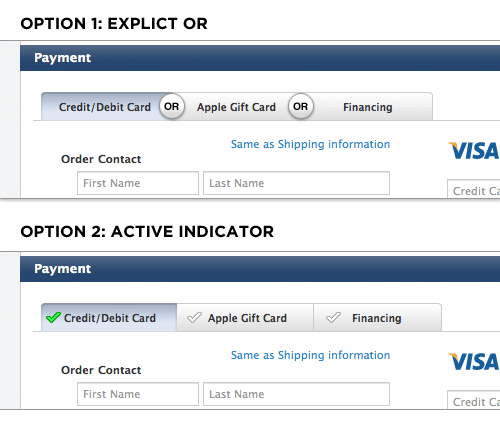The width and height of the screenshot is (500, 425).
Task: Select Apple Gift Card tab in Option 1
Action: click(236, 107)
